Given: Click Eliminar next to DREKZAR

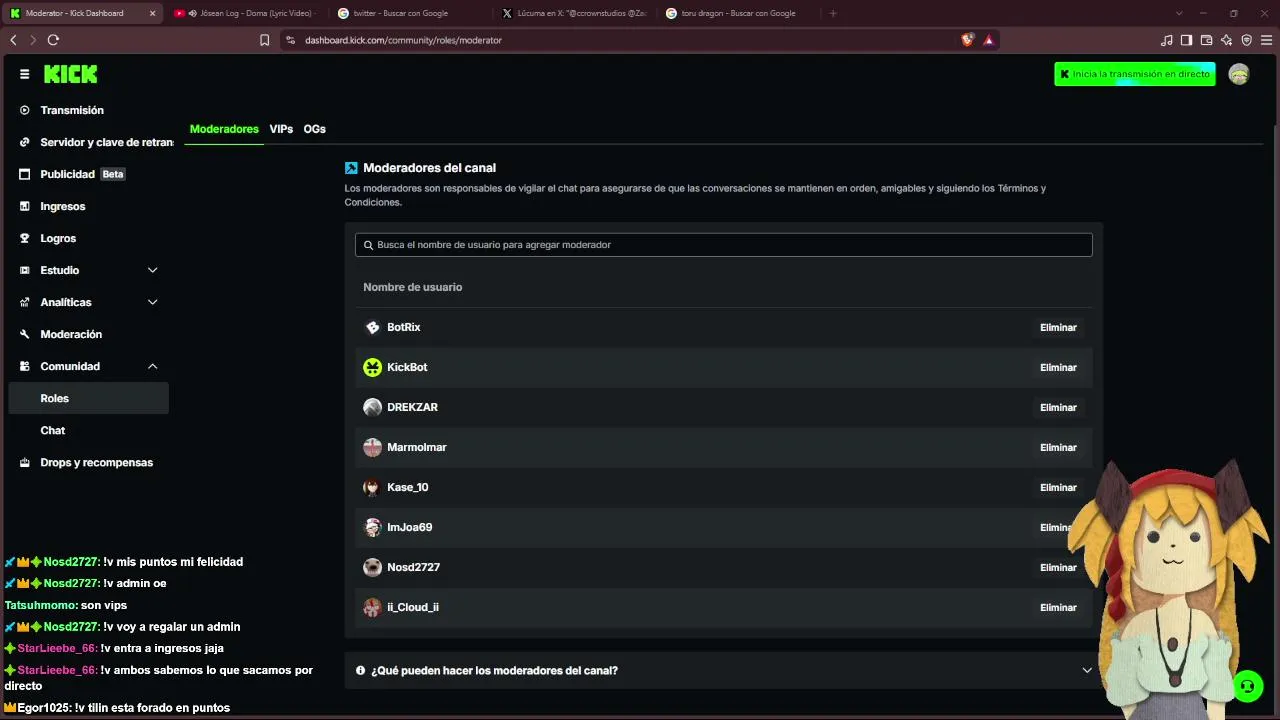Looking at the screenshot, I should pos(1058,407).
